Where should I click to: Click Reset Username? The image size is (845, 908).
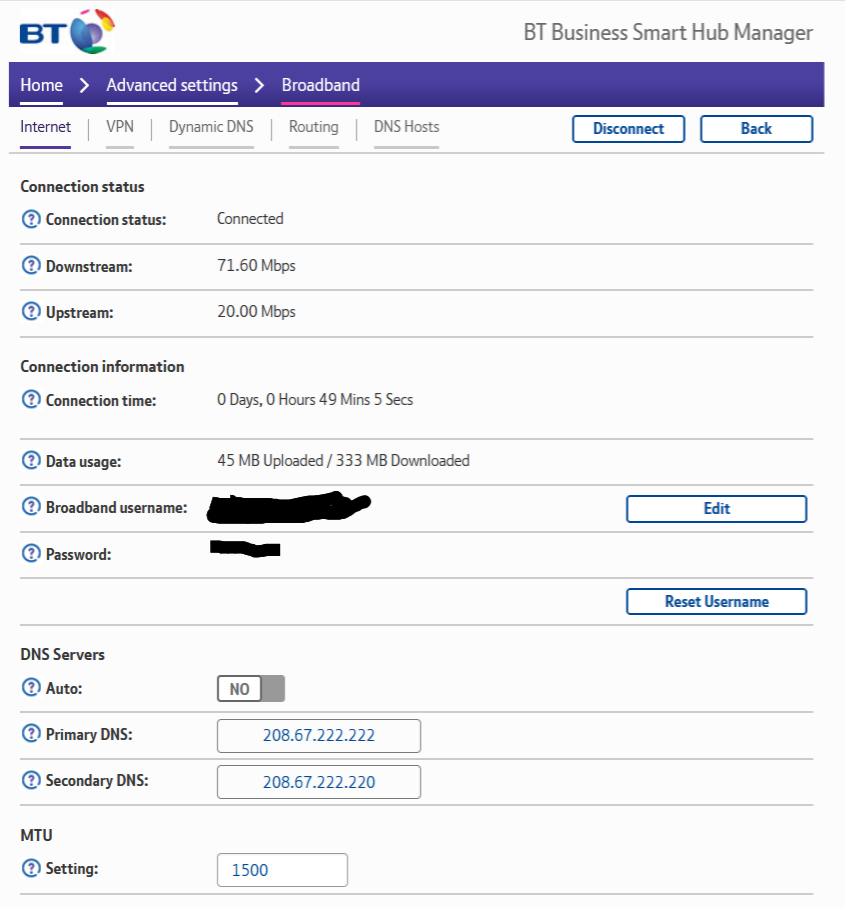point(716,601)
